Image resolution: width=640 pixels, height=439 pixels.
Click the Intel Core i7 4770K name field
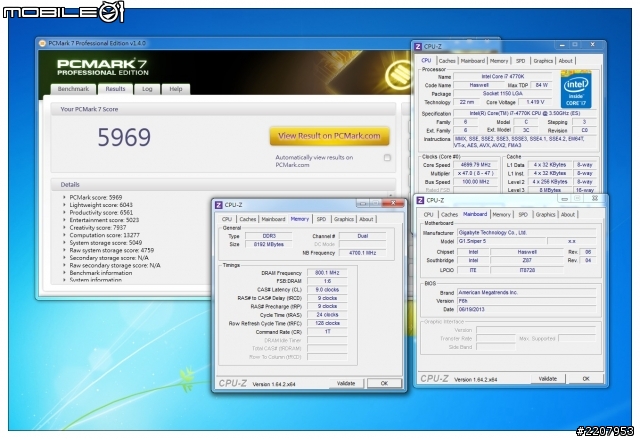pos(502,76)
